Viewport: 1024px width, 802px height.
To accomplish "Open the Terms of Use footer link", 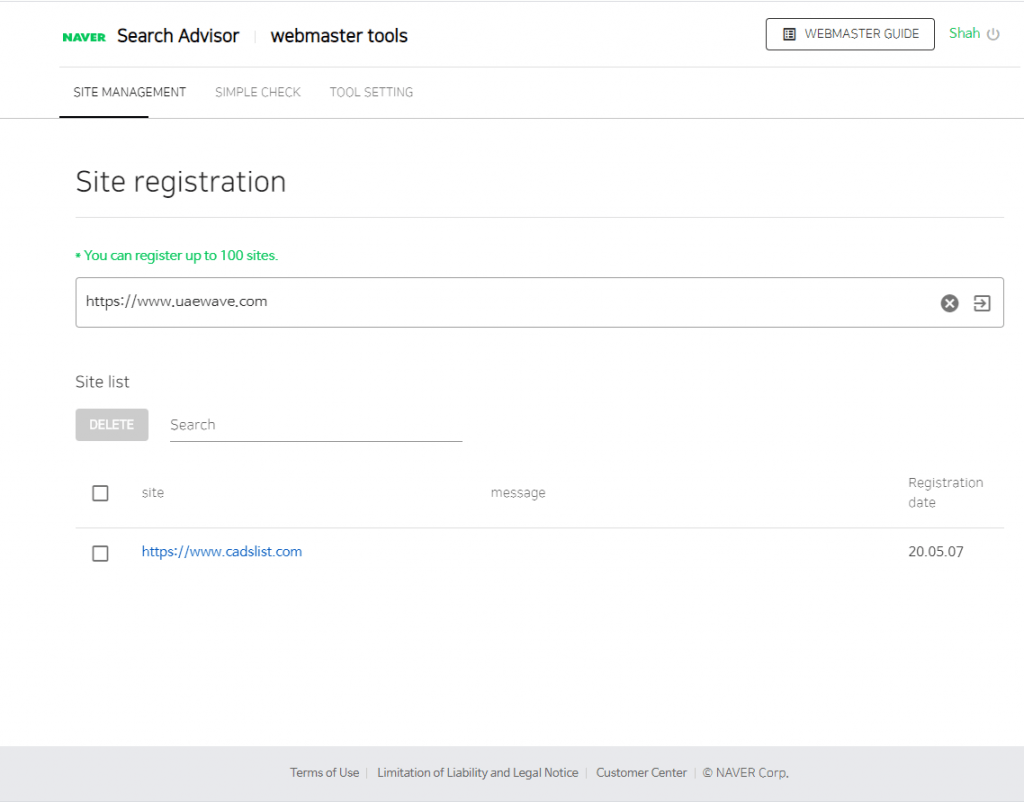I will [325, 773].
